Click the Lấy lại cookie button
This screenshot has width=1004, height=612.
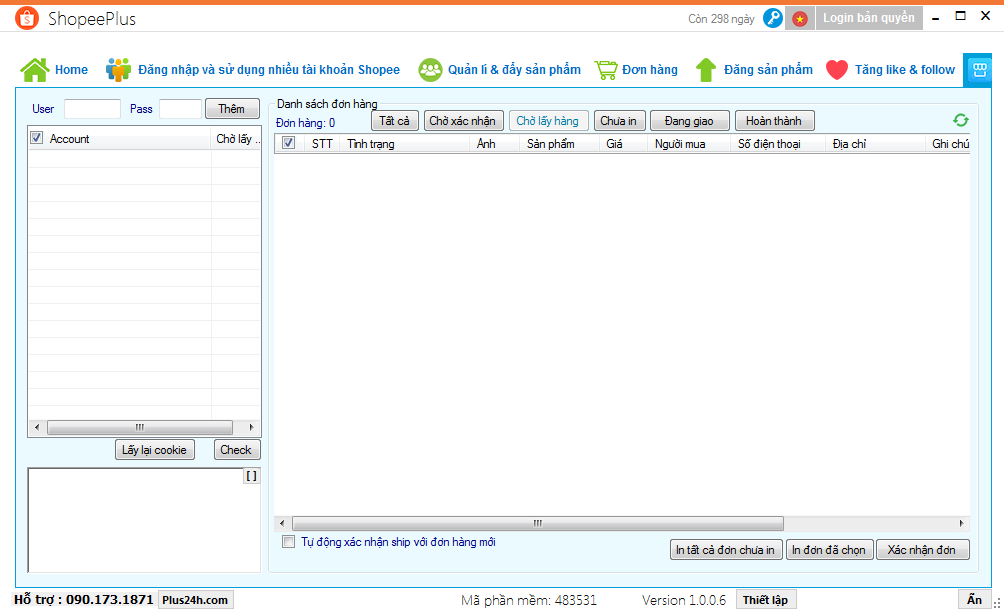click(154, 450)
